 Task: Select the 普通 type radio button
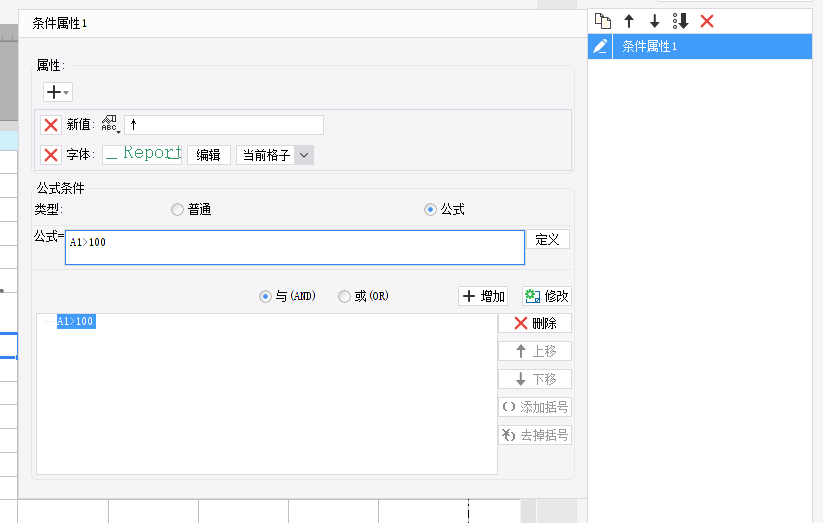click(177, 210)
